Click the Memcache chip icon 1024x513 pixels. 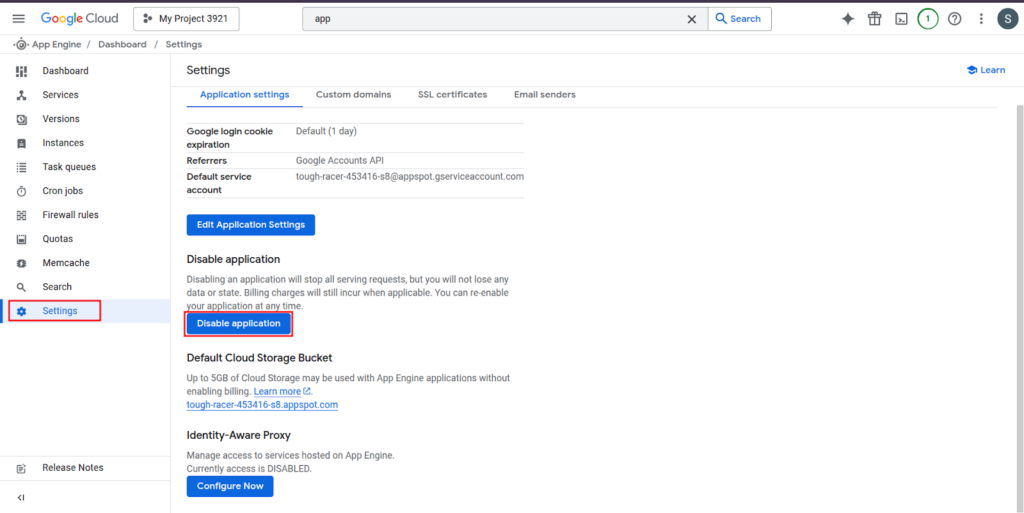click(22, 263)
